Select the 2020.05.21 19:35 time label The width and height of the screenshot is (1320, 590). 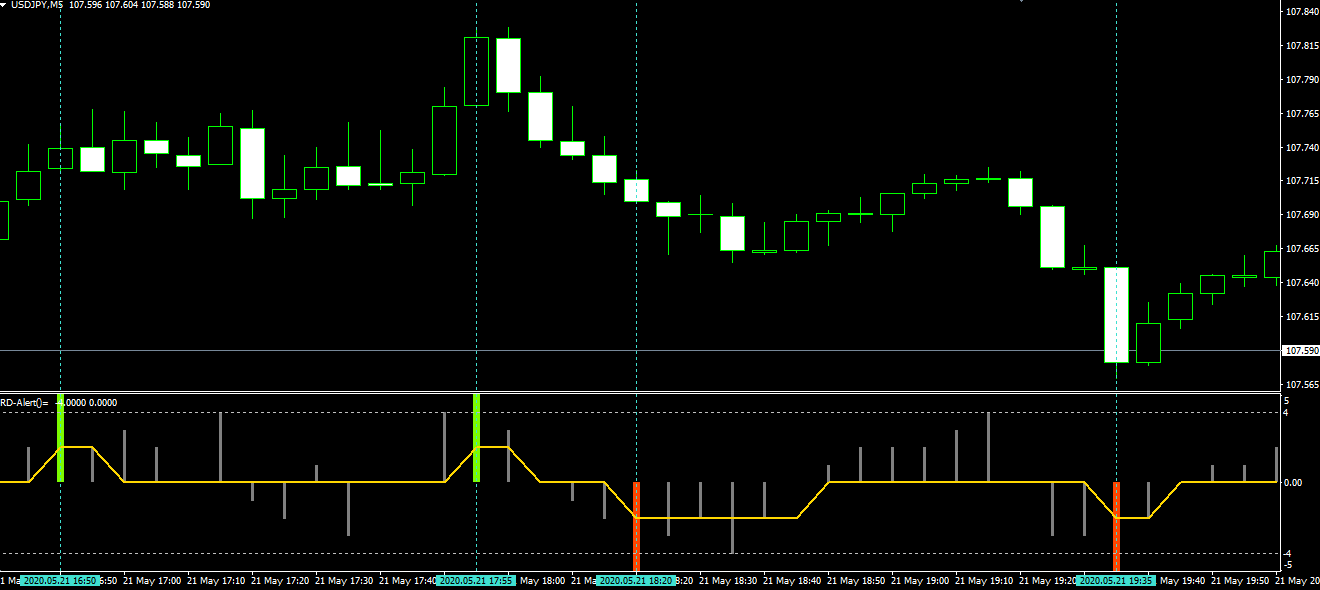1116,580
